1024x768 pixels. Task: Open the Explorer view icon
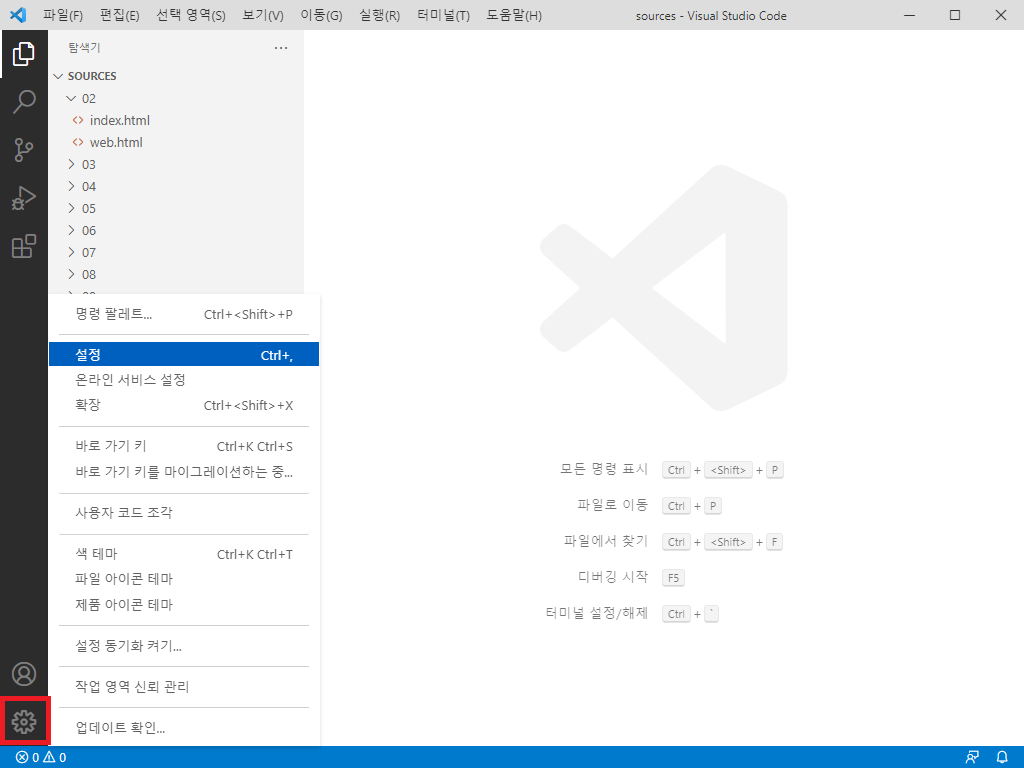pyautogui.click(x=24, y=54)
